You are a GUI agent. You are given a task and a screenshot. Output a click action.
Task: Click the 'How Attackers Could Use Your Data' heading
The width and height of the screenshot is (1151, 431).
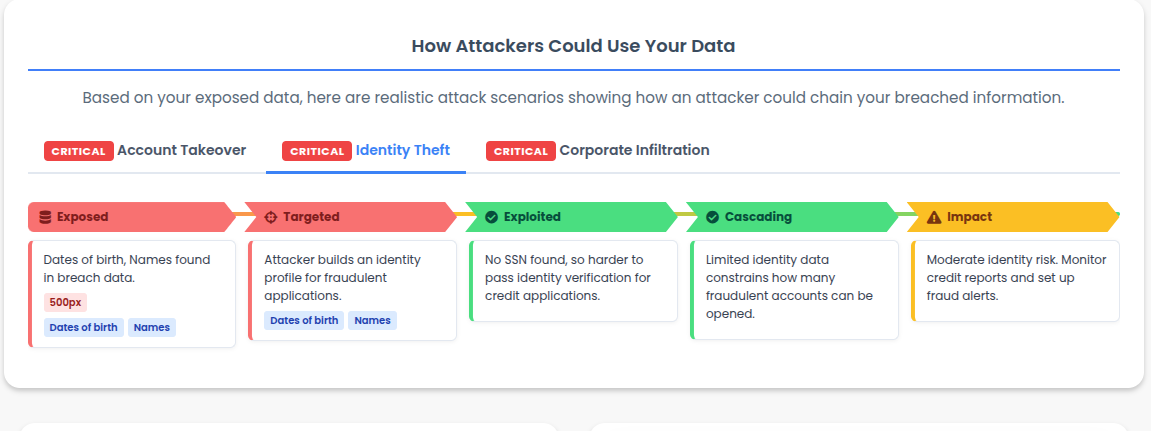(x=573, y=46)
